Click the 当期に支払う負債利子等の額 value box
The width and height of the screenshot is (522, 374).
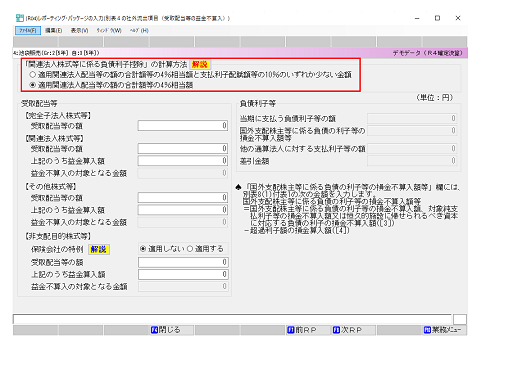point(412,118)
